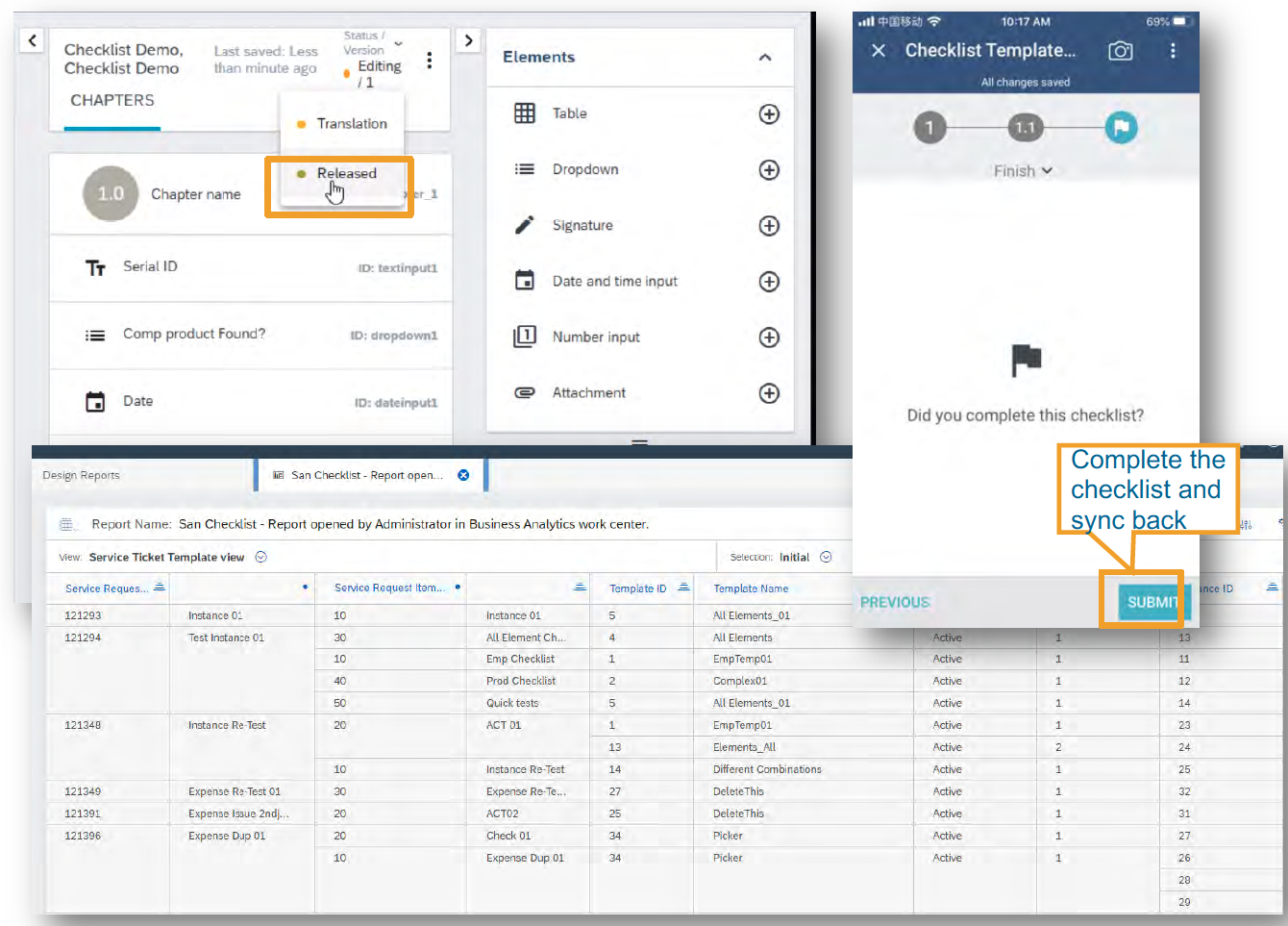Open the Initial selection dropdown
Viewport: 1288px width, 926px height.
[824, 556]
